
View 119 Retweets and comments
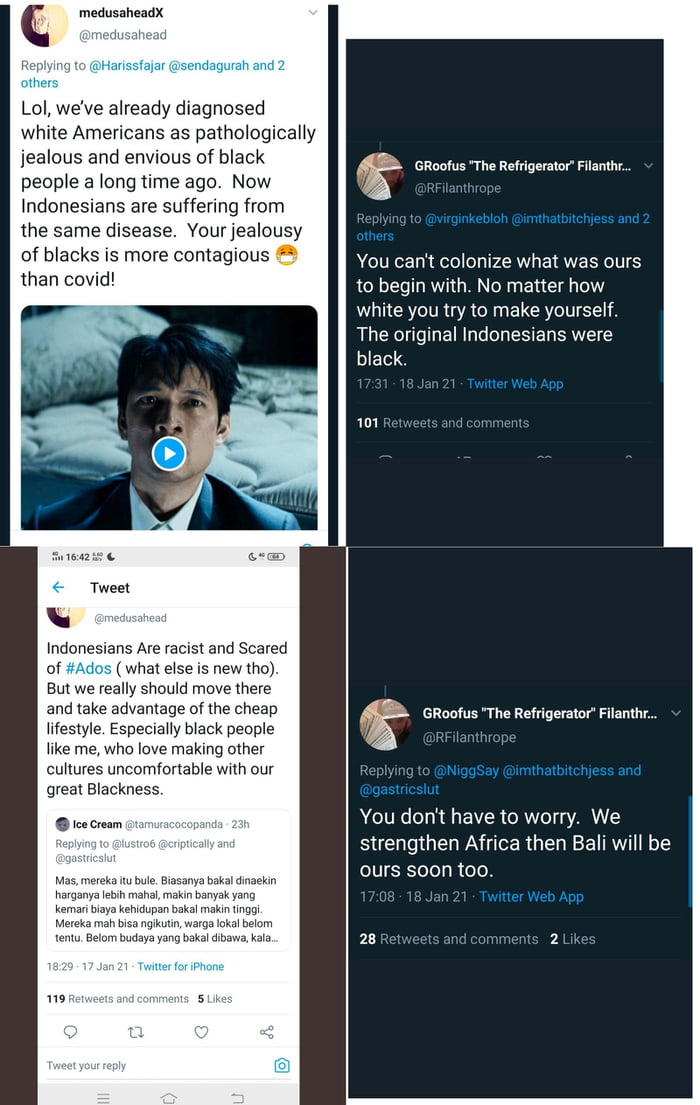click(117, 999)
